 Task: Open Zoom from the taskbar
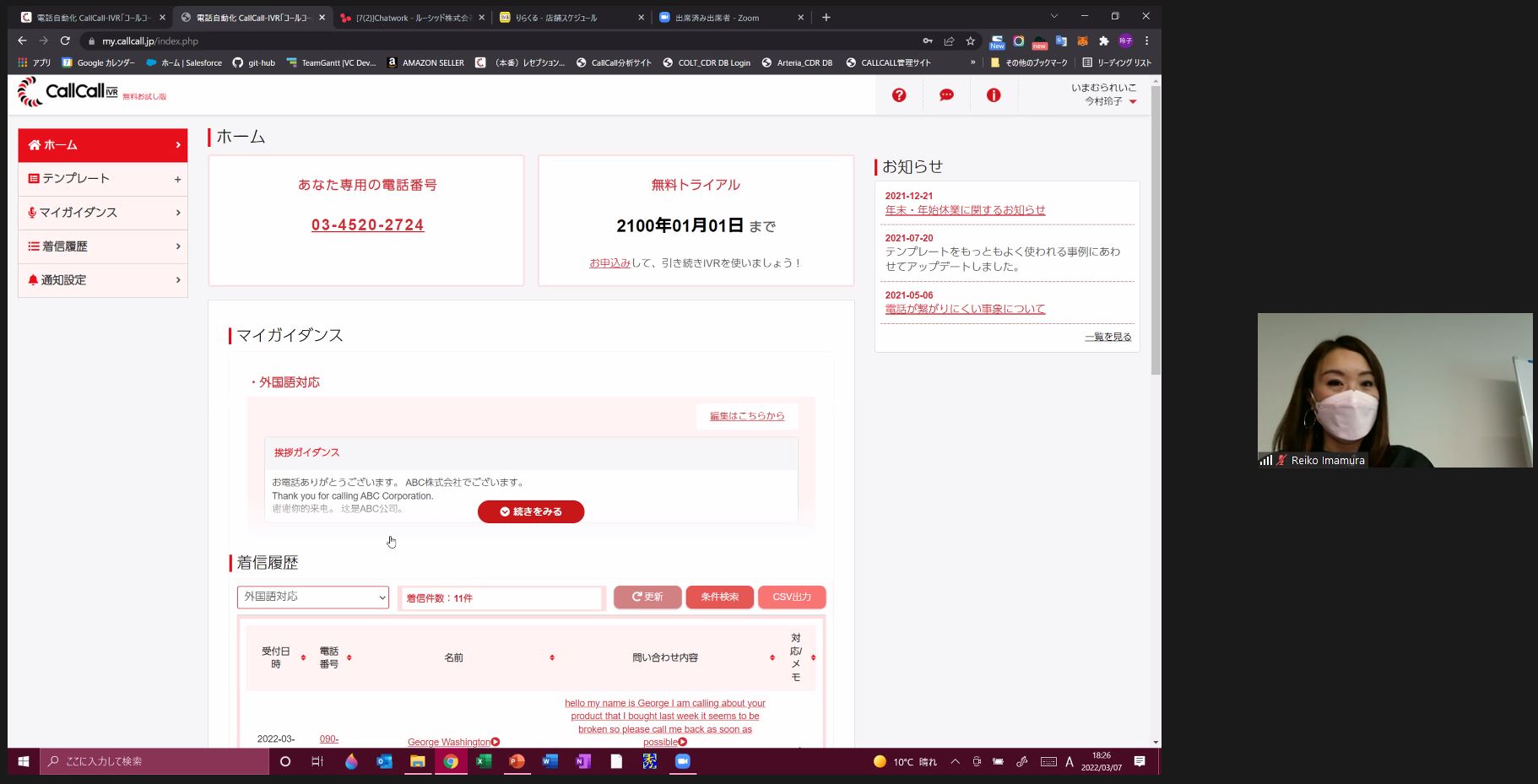(x=682, y=761)
